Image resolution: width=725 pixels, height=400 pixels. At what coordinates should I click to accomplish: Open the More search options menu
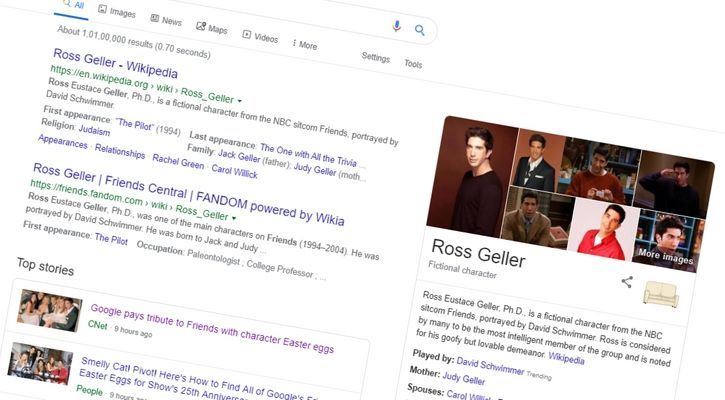point(305,44)
